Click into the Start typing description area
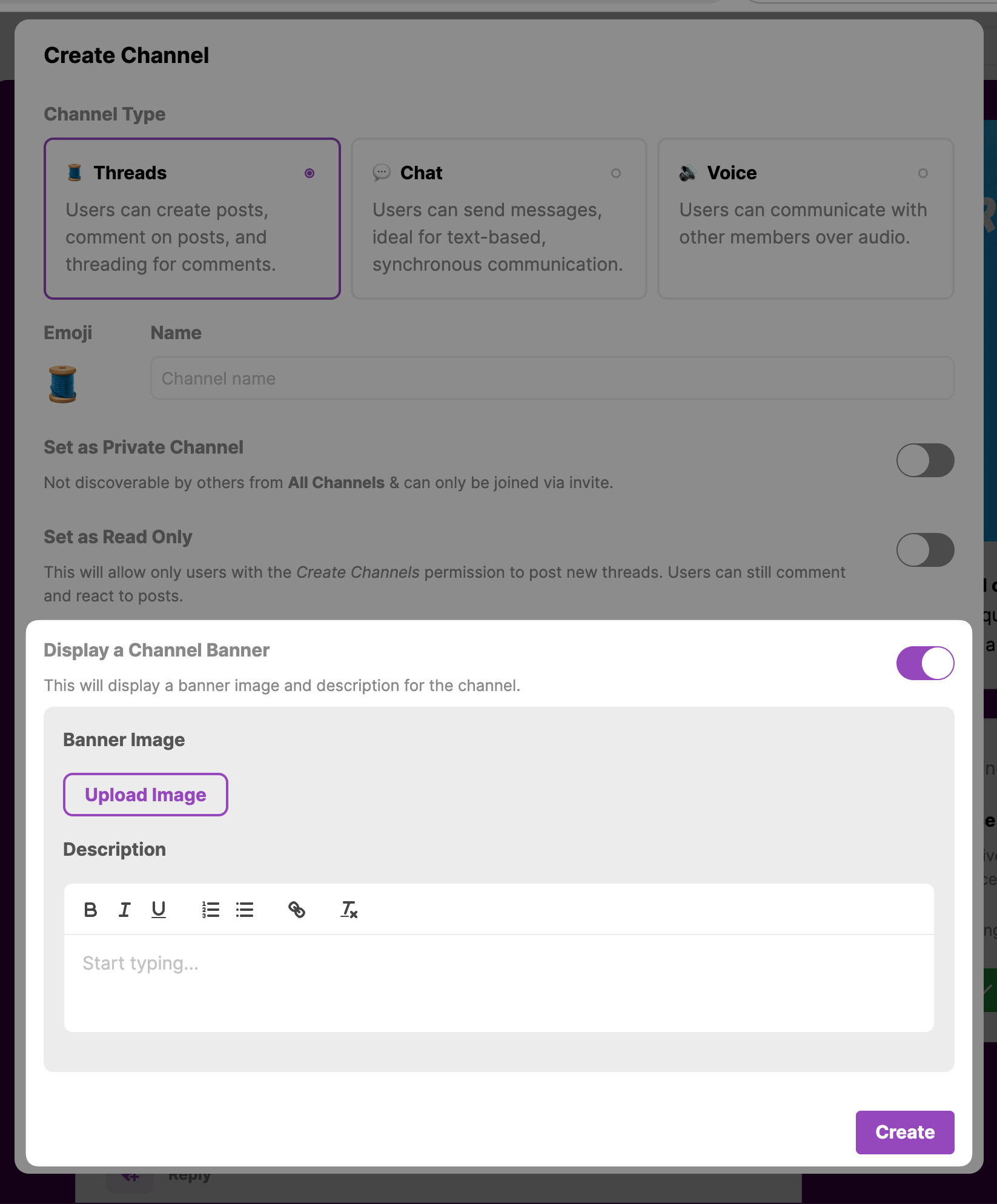Viewport: 997px width, 1204px height. (x=498, y=982)
